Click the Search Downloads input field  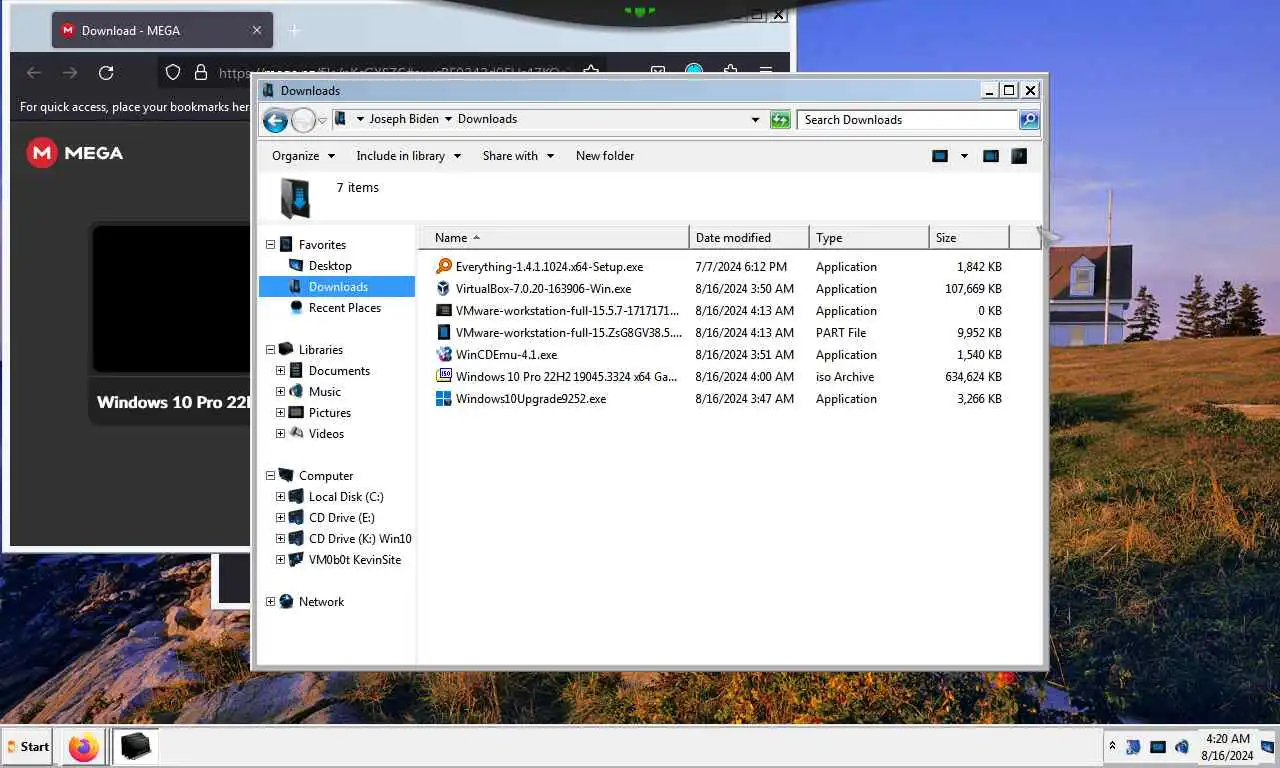[x=908, y=120]
